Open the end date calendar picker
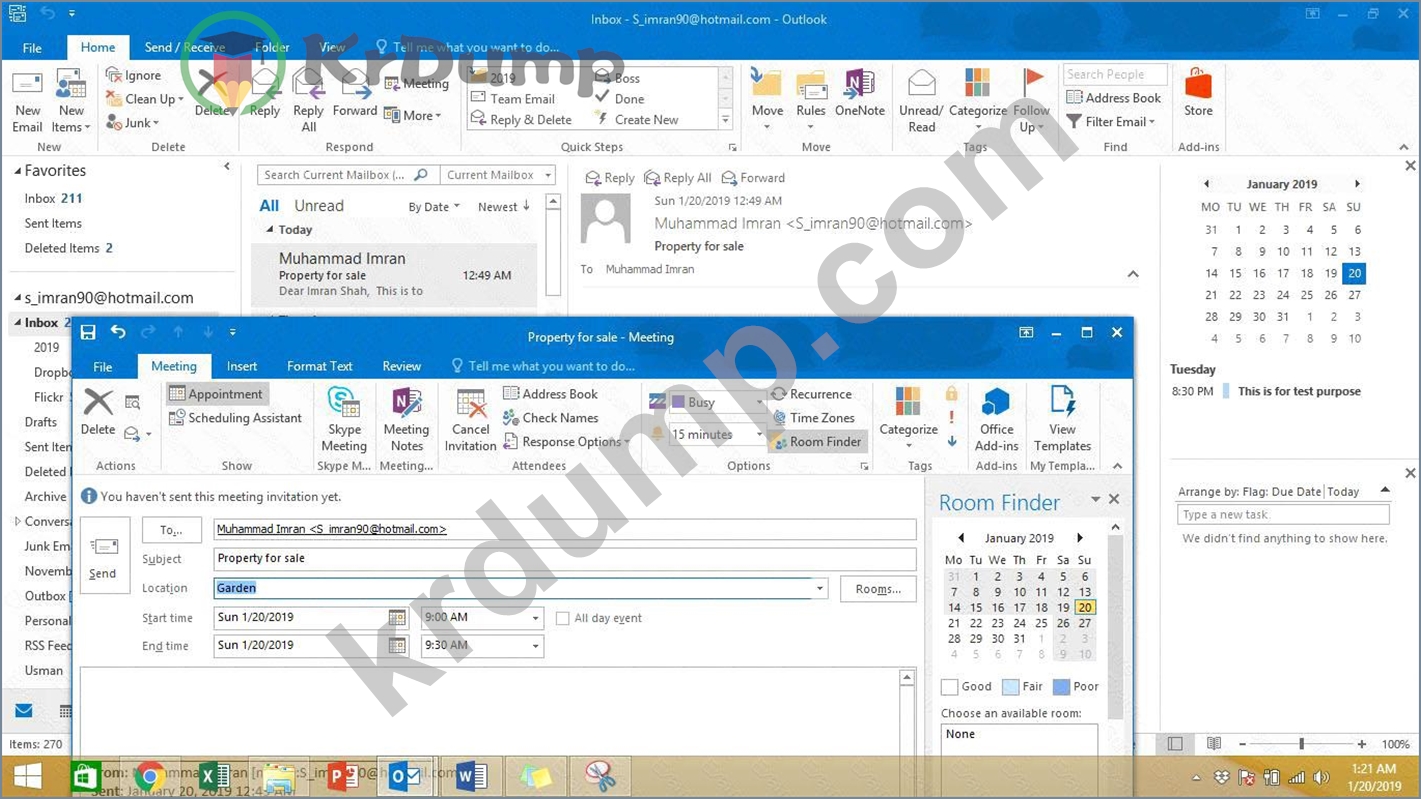 coord(397,646)
